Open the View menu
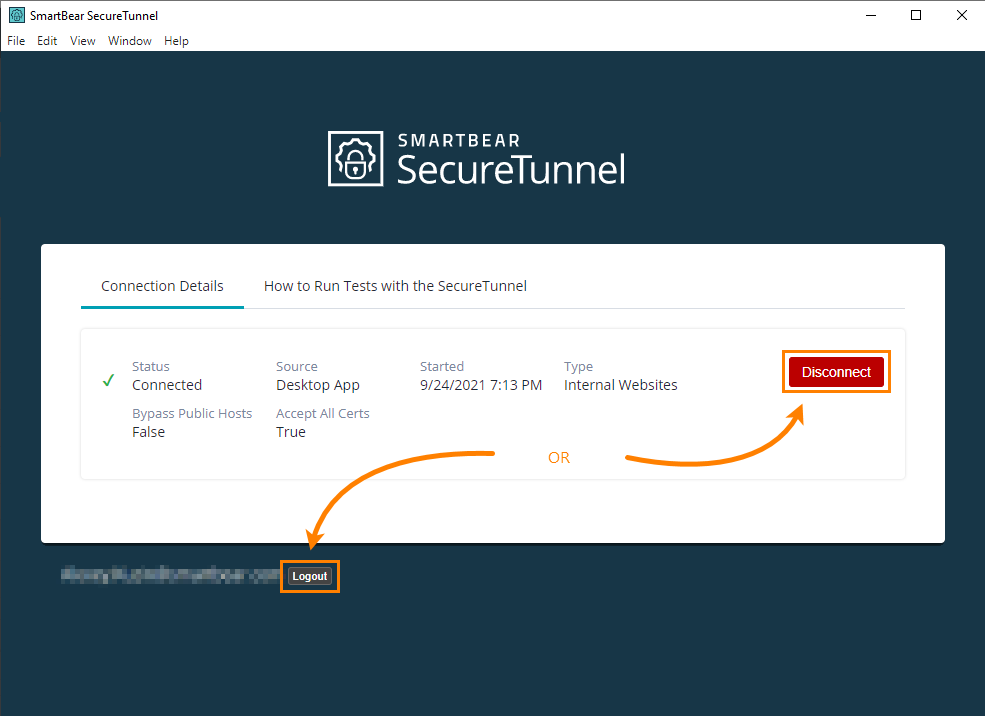985x716 pixels. pyautogui.click(x=83, y=41)
